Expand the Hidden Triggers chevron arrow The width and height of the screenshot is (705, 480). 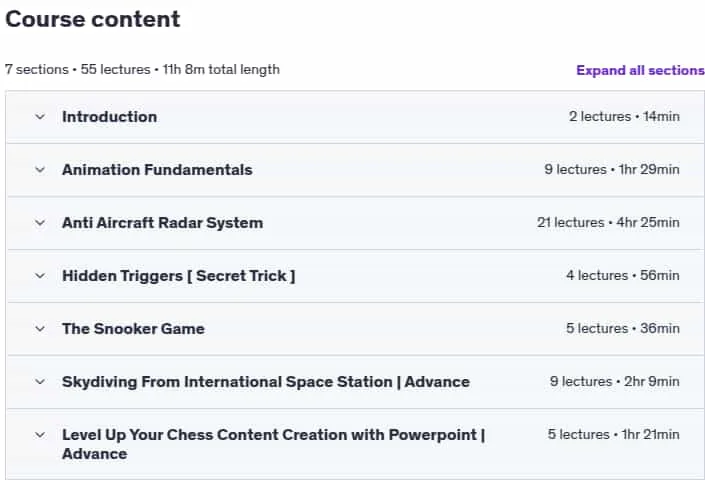(x=40, y=276)
